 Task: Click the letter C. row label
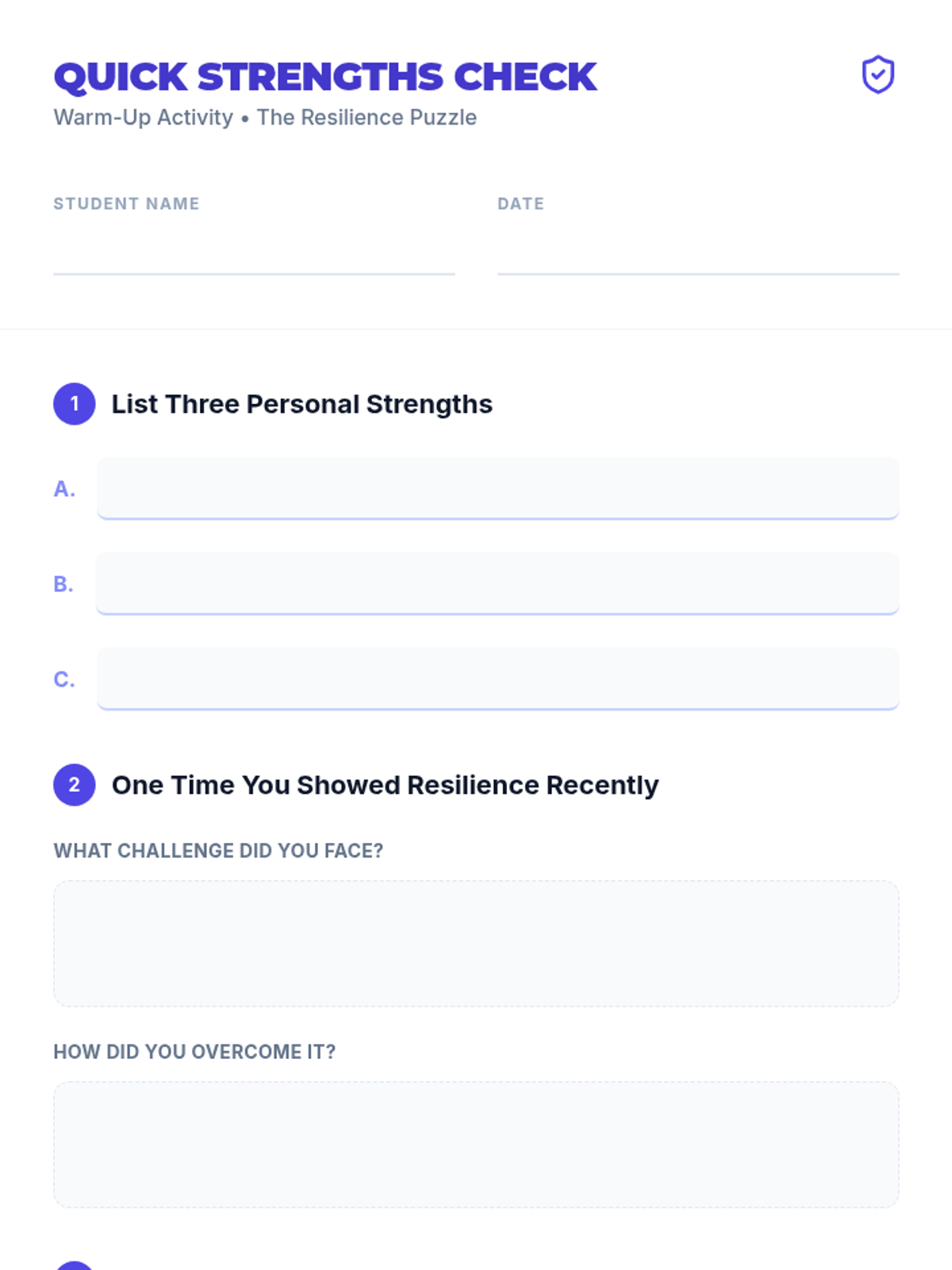pos(64,679)
